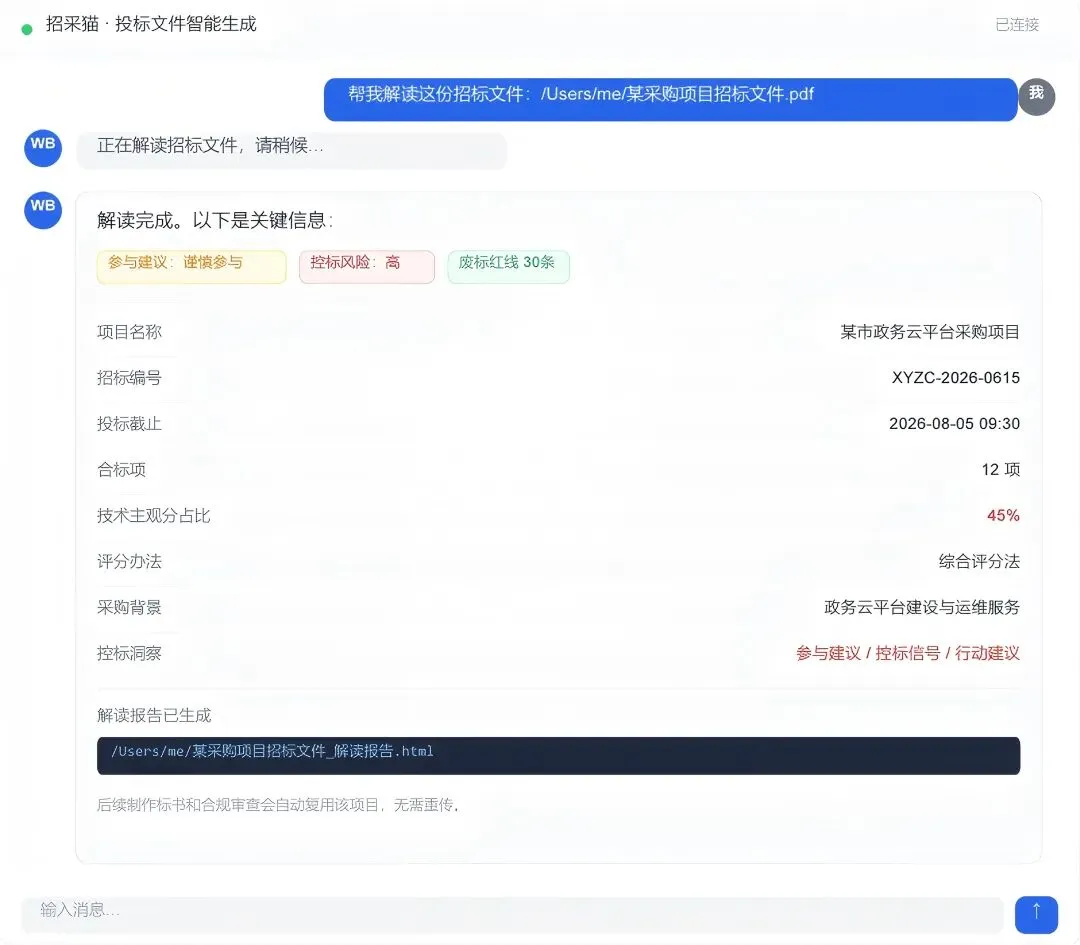The image size is (1080, 945).
Task: Open the 参与建议 / 控标信号 / 行动建议 link
Action: pyautogui.click(x=907, y=653)
